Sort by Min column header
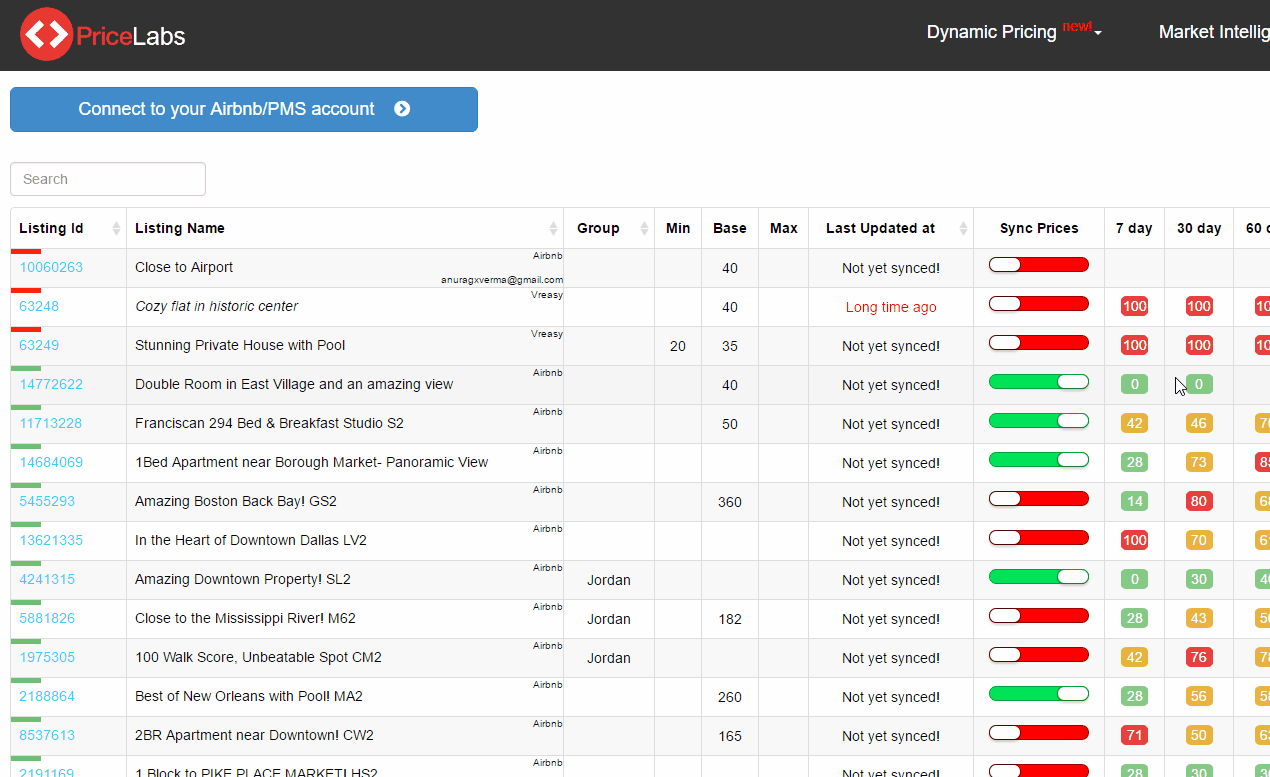Viewport: 1270px width, 777px height. coord(678,228)
